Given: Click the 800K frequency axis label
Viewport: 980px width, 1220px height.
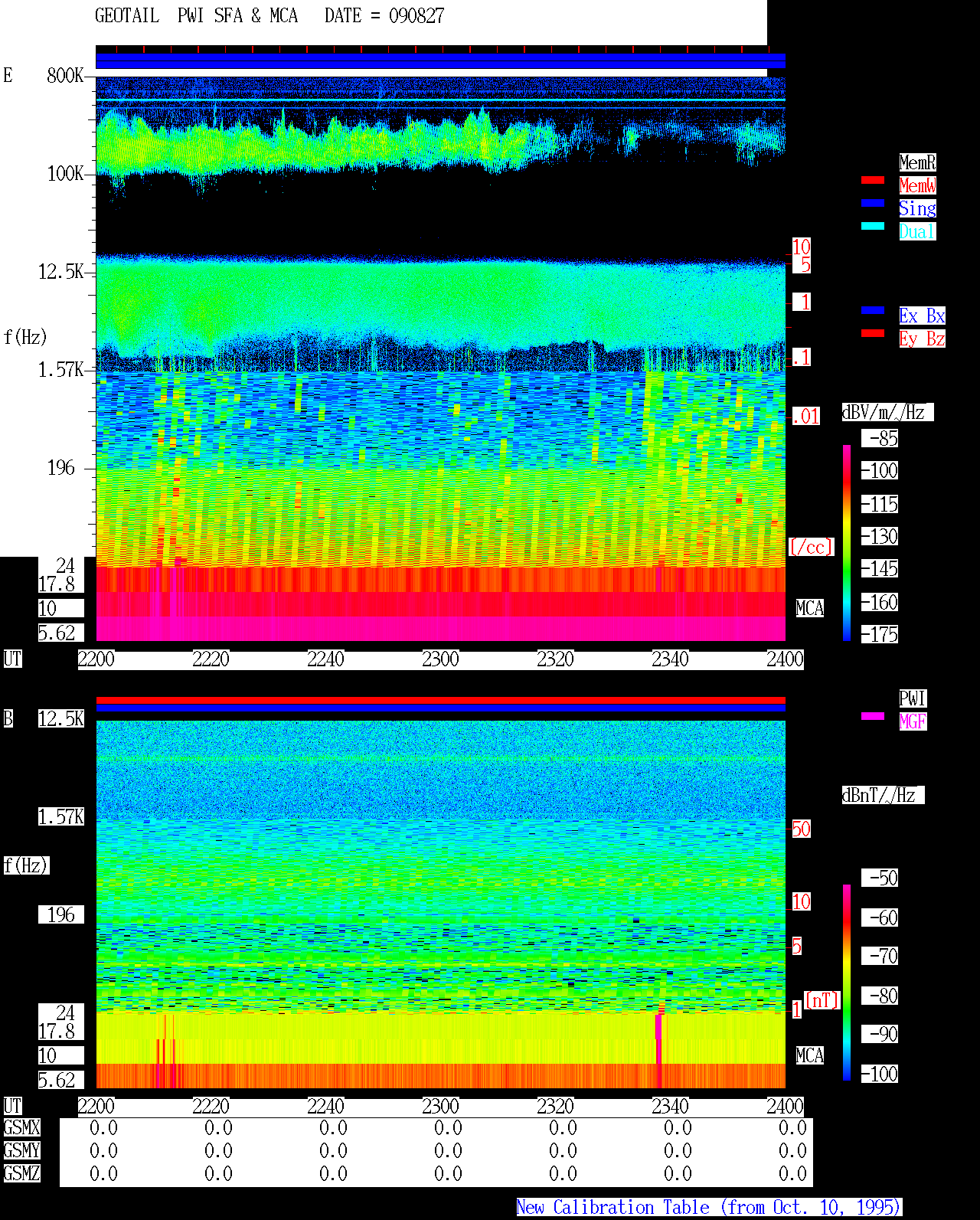Looking at the screenshot, I should click(x=65, y=76).
